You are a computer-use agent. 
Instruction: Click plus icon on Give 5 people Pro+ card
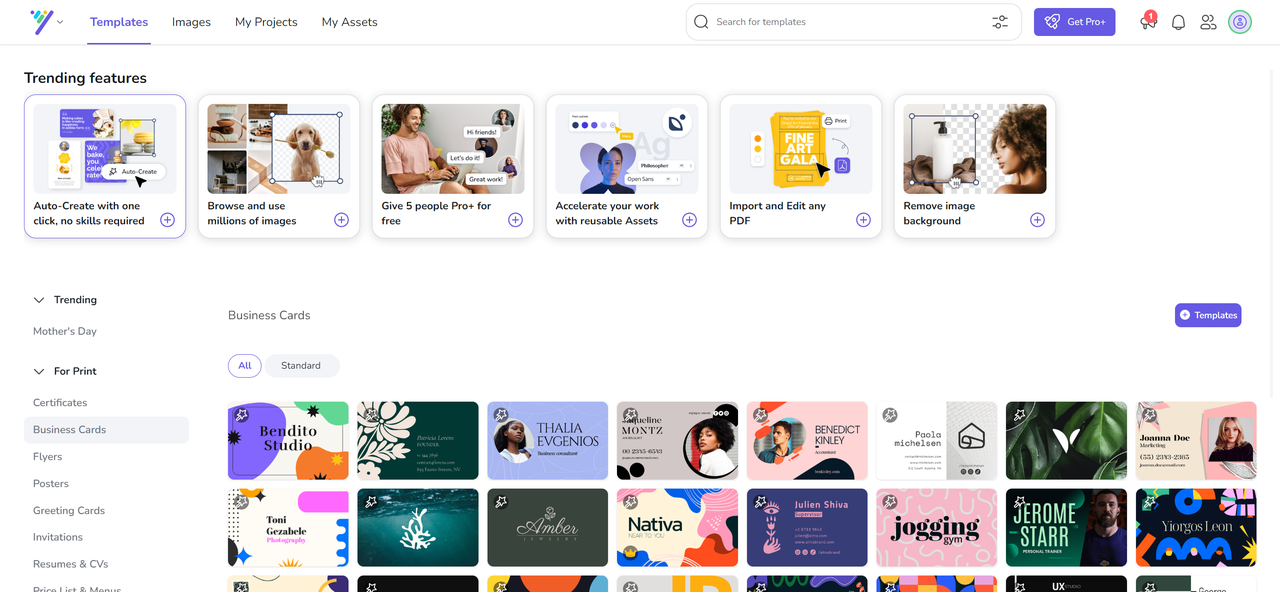click(515, 220)
